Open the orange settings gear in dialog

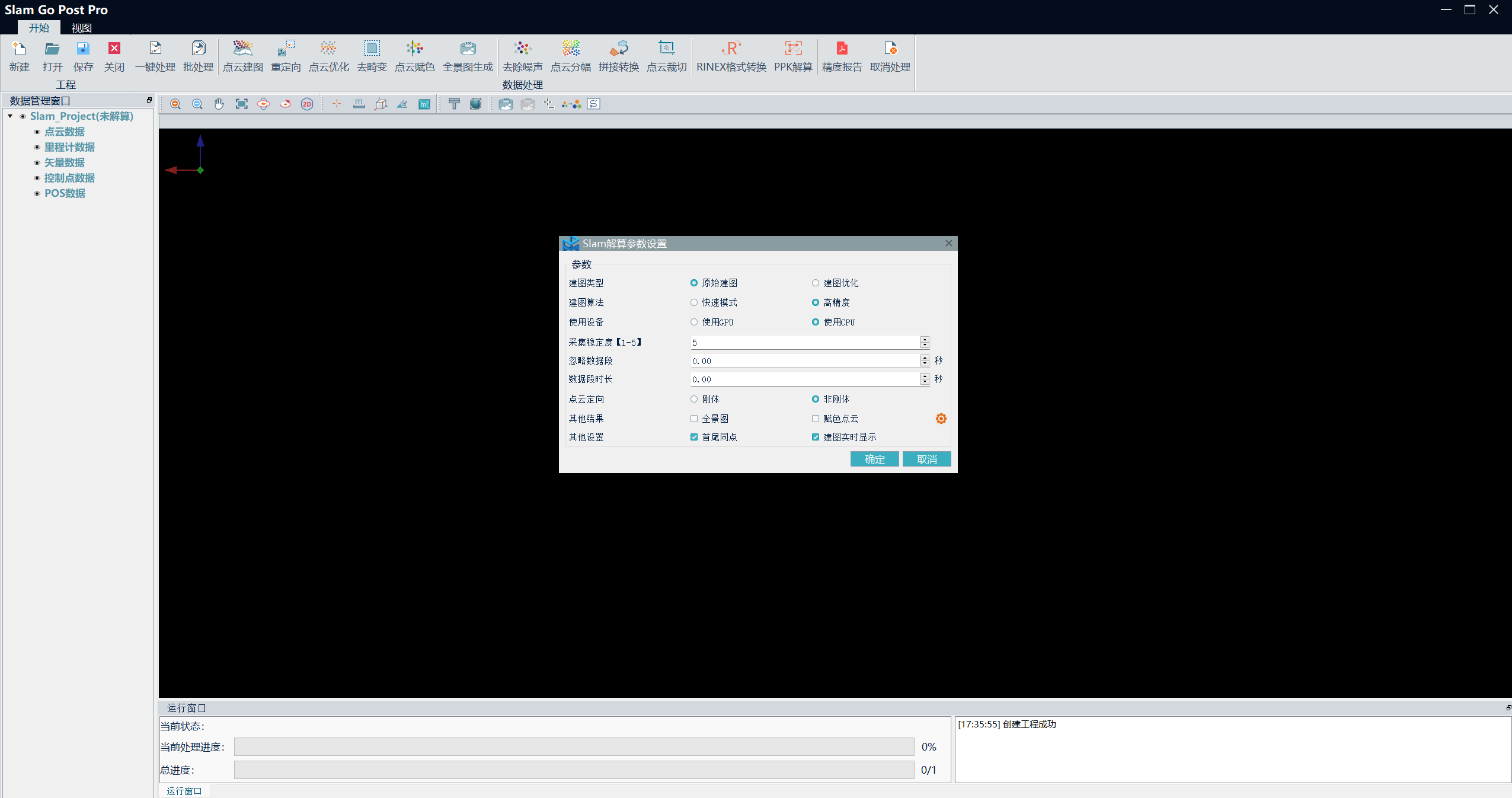(x=941, y=419)
